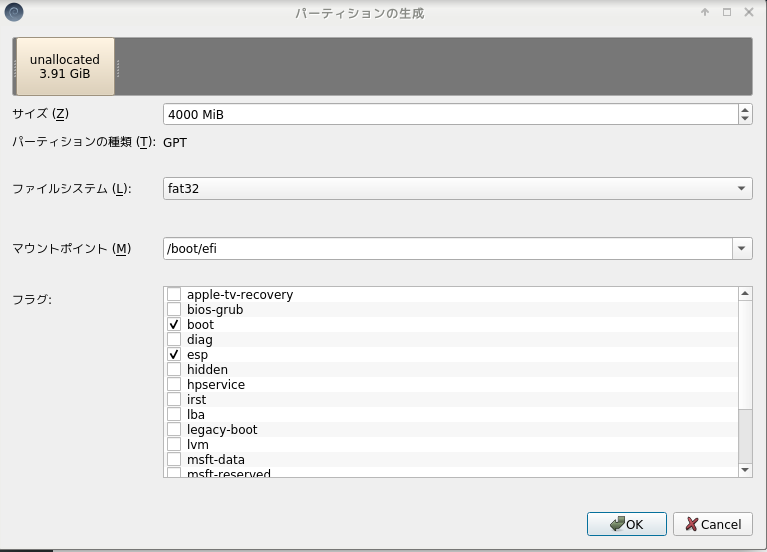Close the partition creation dialog window
This screenshot has height=552, width=767.
(x=749, y=13)
